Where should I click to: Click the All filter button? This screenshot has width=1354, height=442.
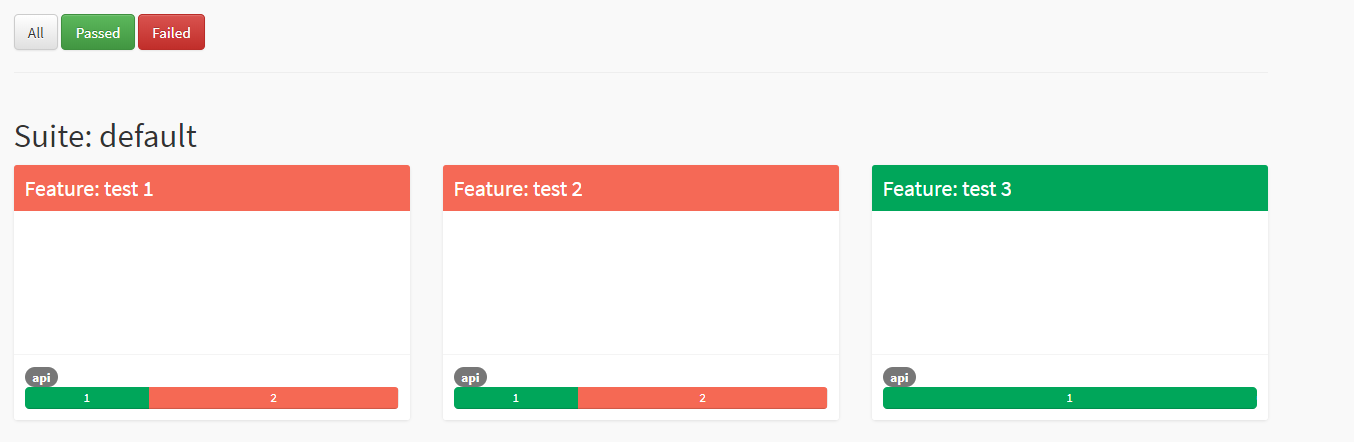pos(36,33)
